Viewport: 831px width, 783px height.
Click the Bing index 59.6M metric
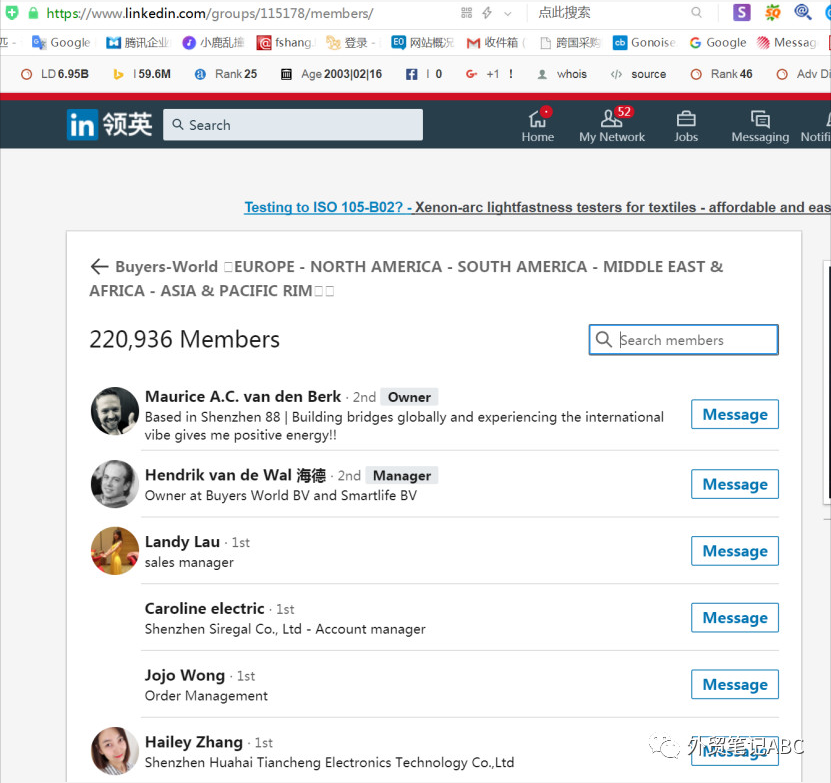tap(142, 74)
